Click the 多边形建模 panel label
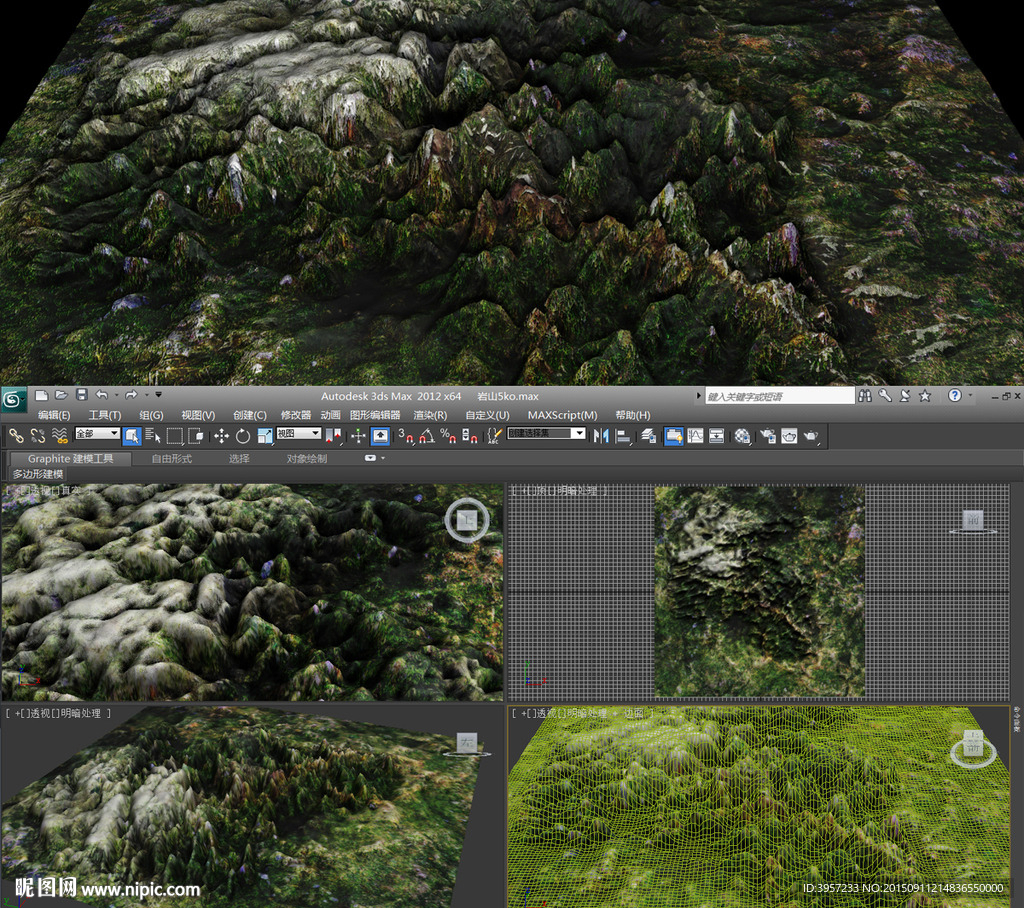 coord(38,474)
